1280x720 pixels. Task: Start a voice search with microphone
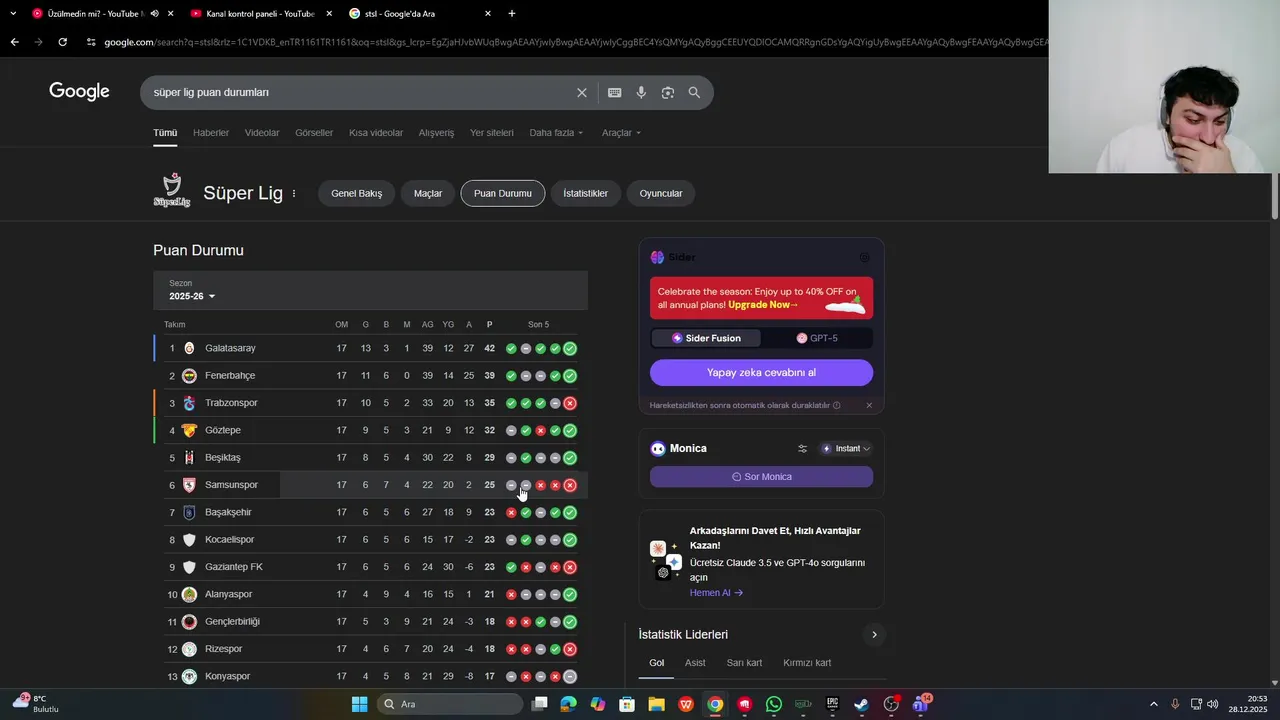pyautogui.click(x=641, y=92)
